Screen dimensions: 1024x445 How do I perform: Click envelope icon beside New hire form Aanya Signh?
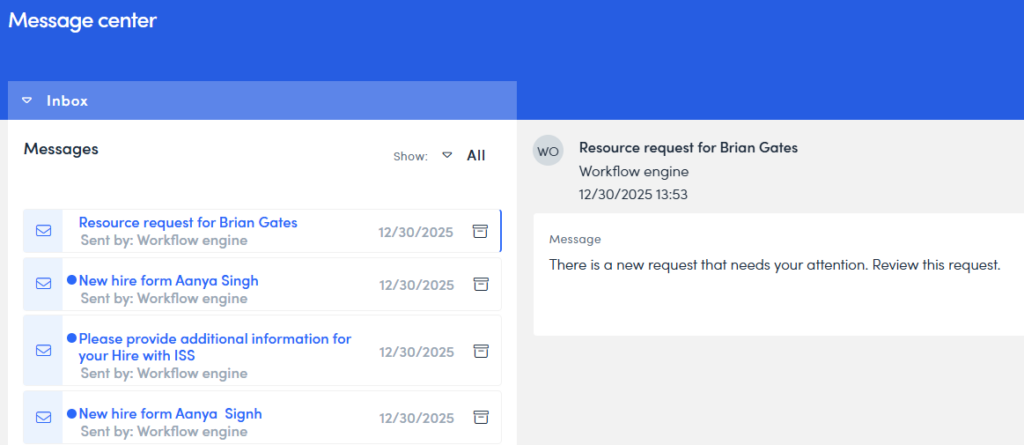[x=43, y=417]
